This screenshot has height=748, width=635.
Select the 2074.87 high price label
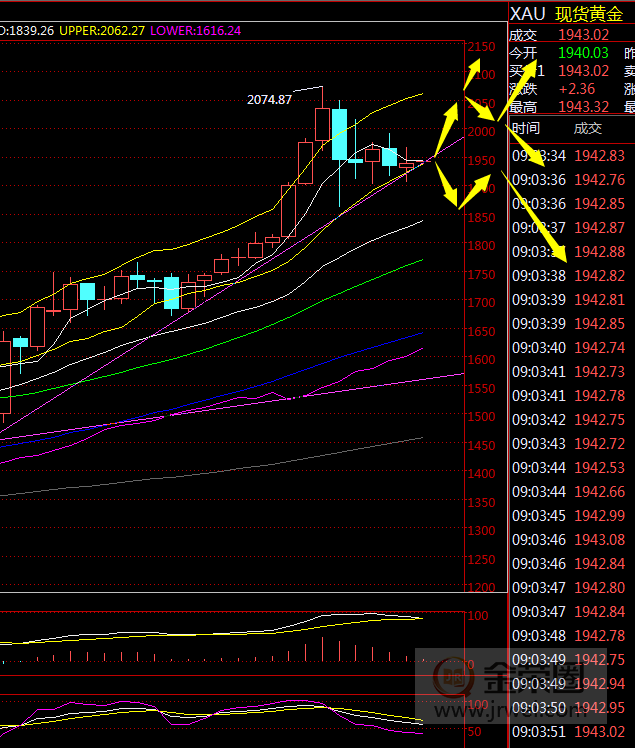[270, 99]
